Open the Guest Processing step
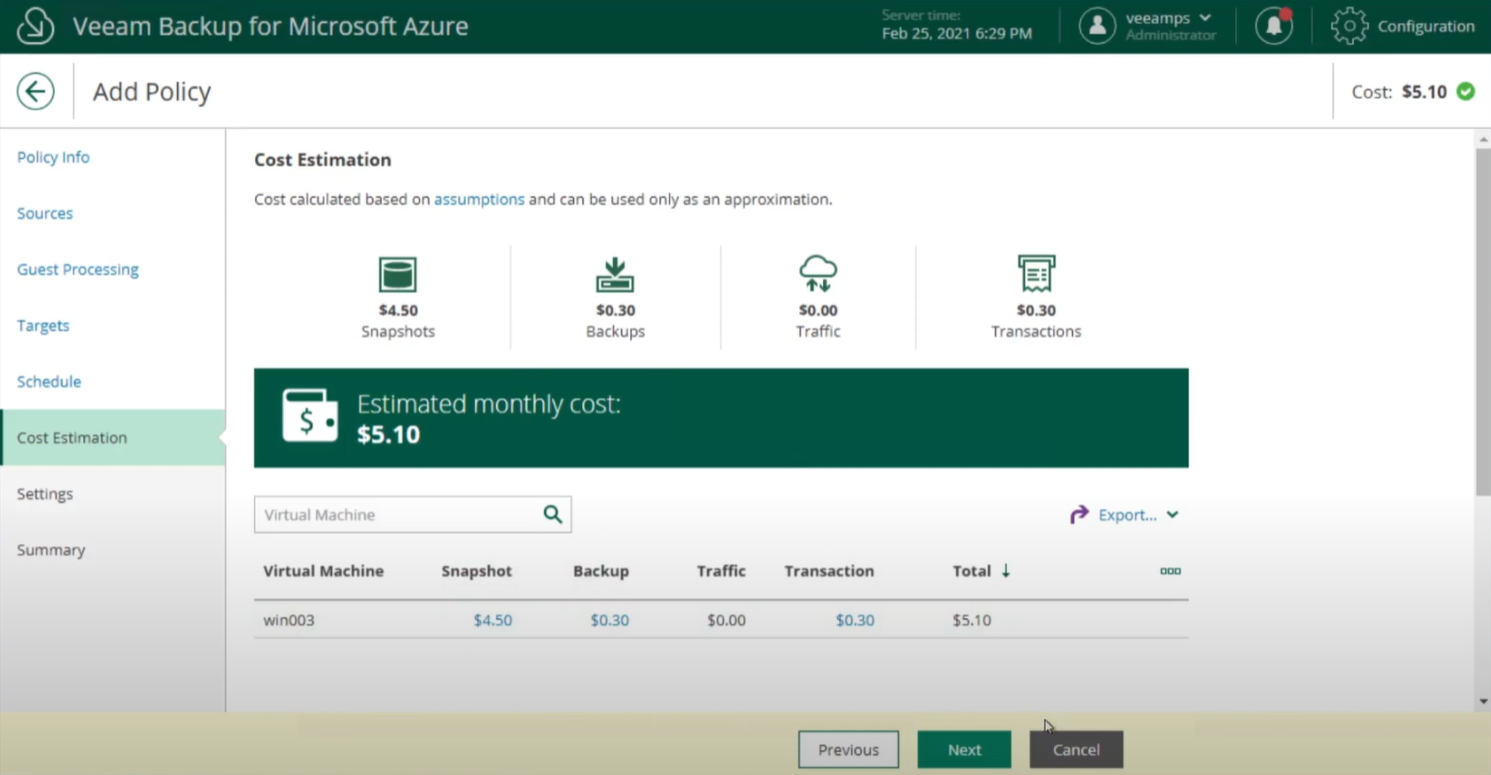 click(78, 269)
